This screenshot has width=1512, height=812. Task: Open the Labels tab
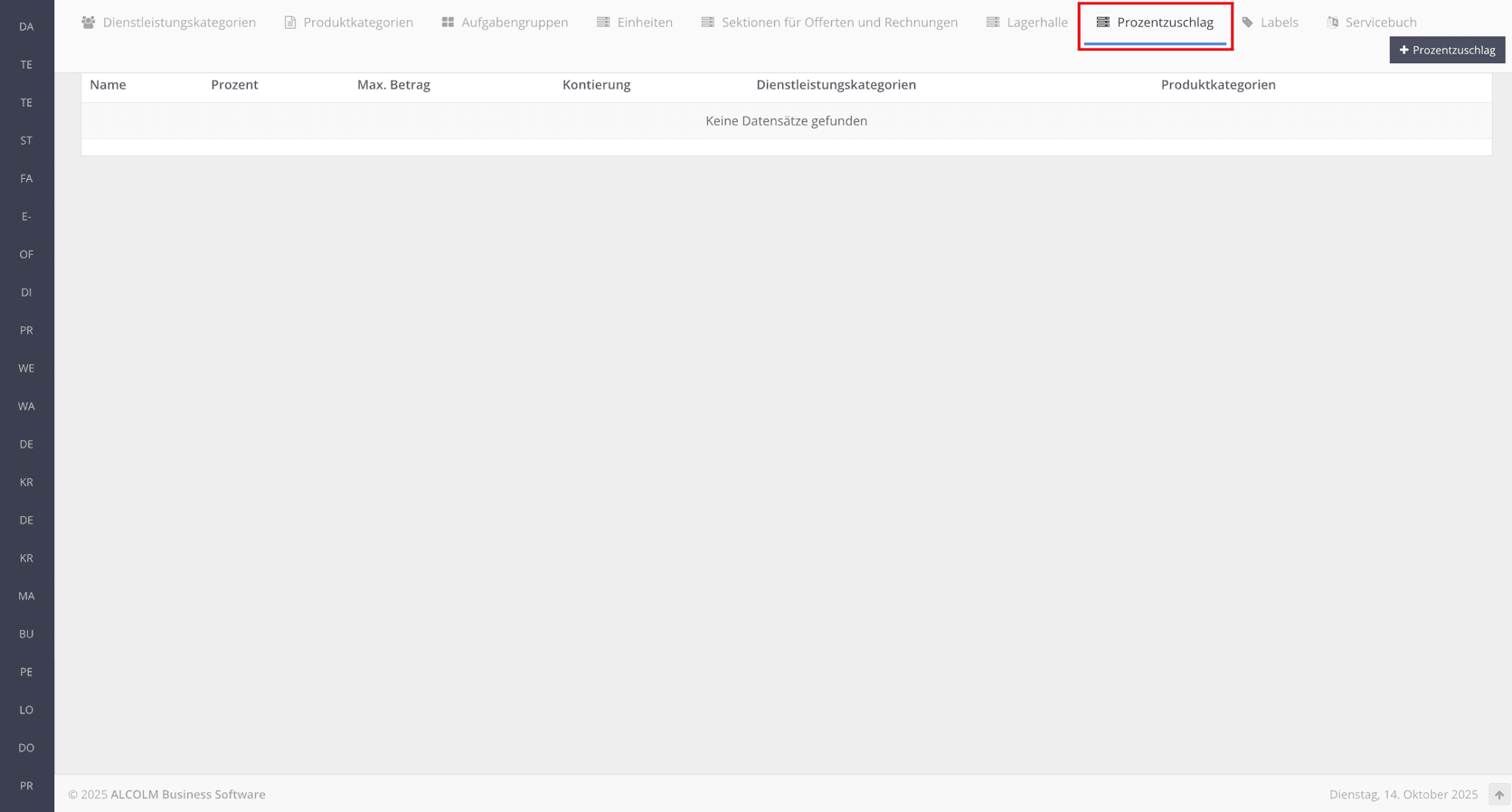point(1271,23)
